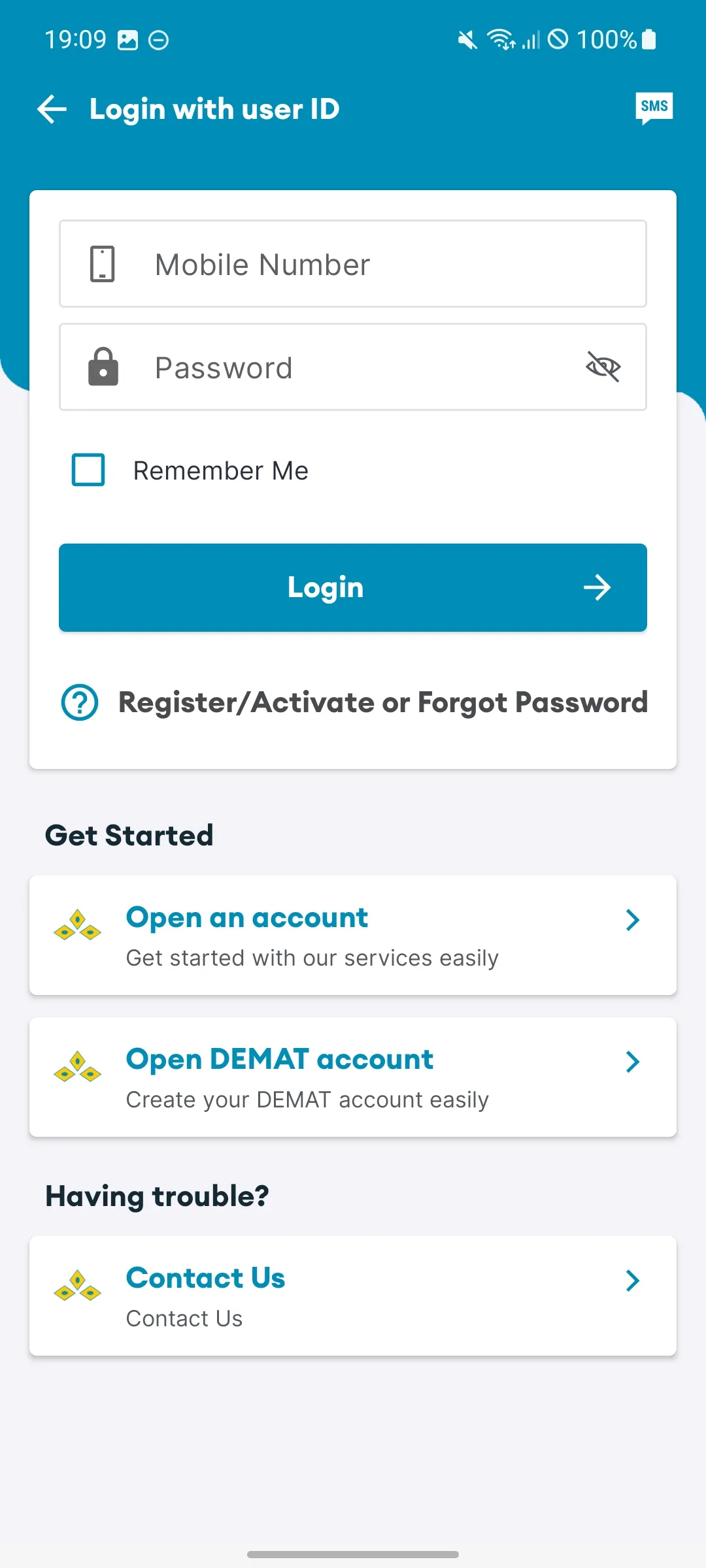This screenshot has width=706, height=1568.
Task: Open the SMS banking icon
Action: [x=654, y=108]
